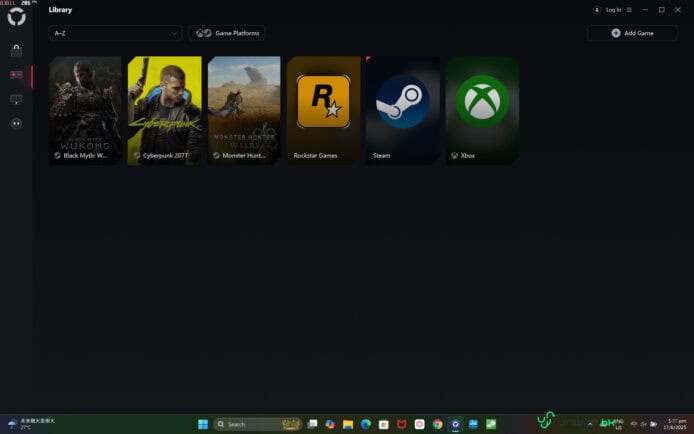
Task: Click Legion Space icon in taskbar
Action: coord(455,424)
